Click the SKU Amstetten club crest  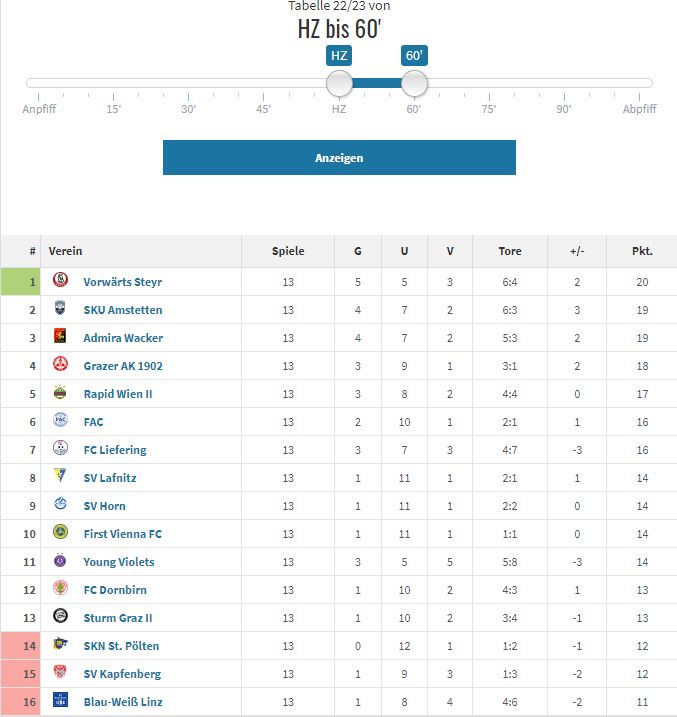[60, 308]
